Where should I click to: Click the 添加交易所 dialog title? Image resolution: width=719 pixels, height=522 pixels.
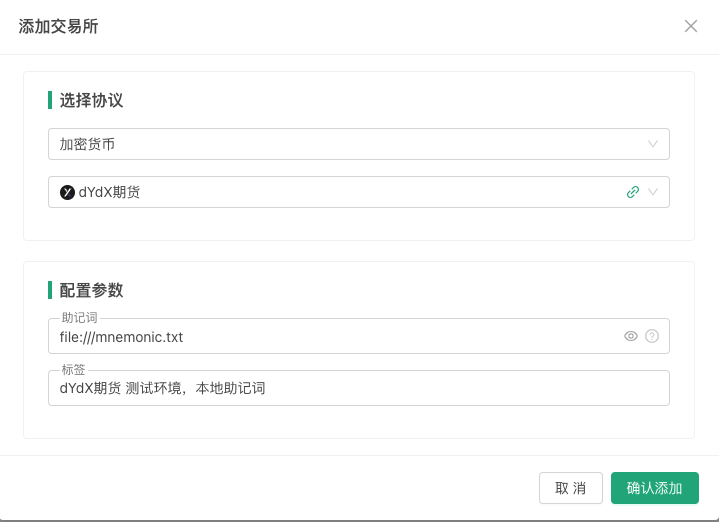[x=58, y=26]
